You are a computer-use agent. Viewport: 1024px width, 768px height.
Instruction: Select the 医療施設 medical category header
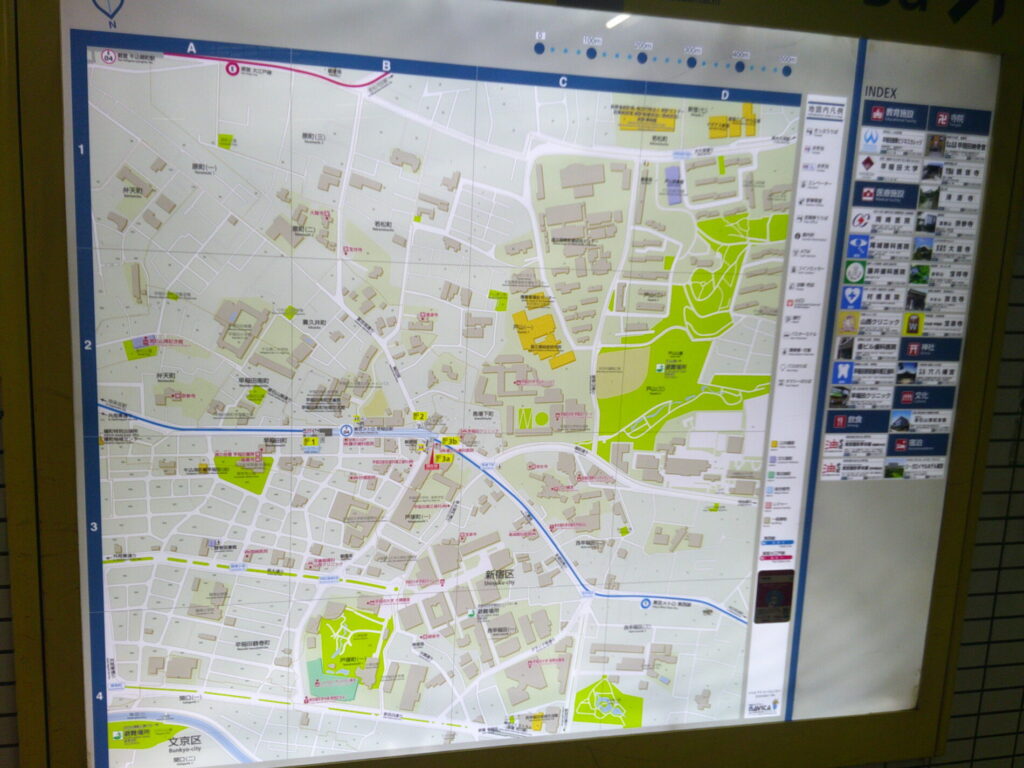click(884, 194)
